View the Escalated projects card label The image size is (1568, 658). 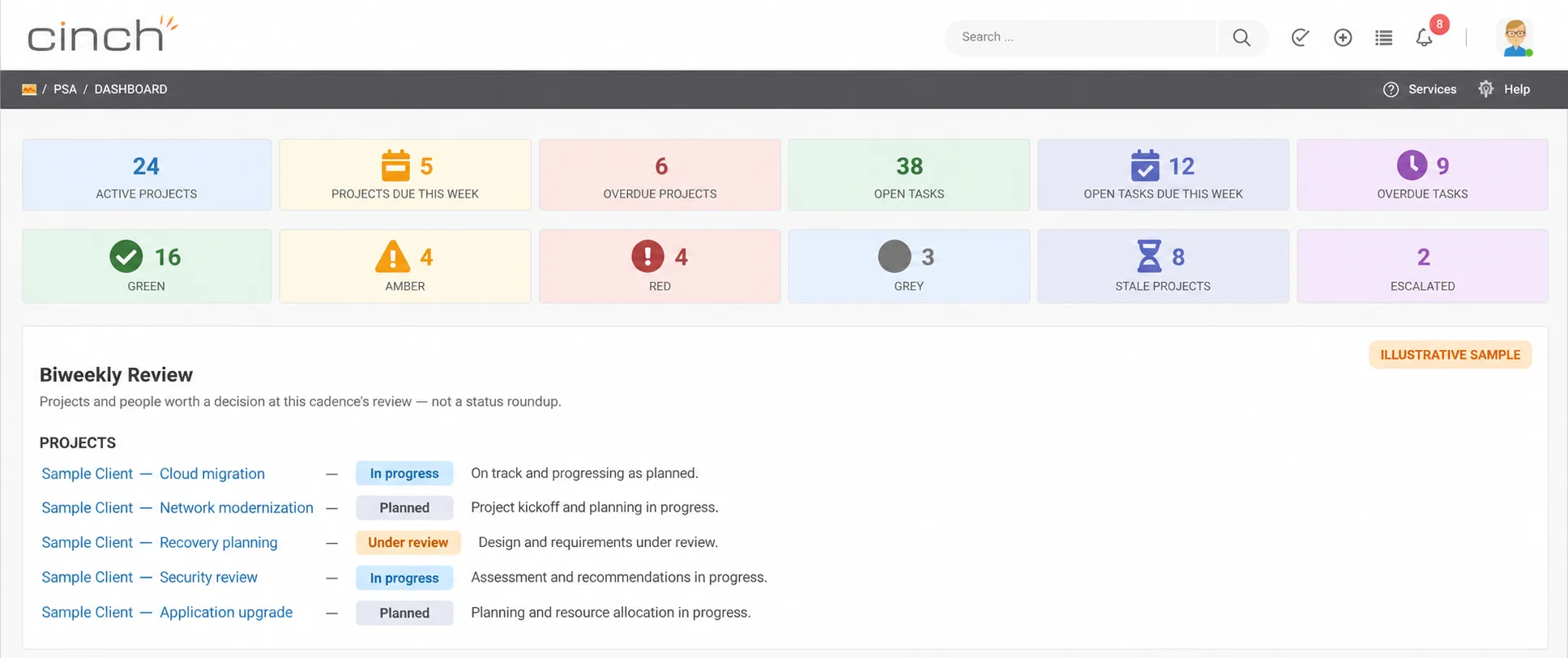click(x=1422, y=286)
